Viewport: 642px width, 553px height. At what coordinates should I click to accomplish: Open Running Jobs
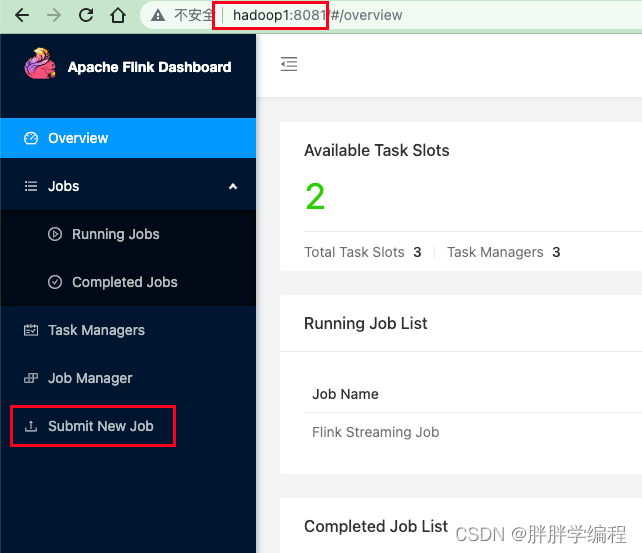128,234
